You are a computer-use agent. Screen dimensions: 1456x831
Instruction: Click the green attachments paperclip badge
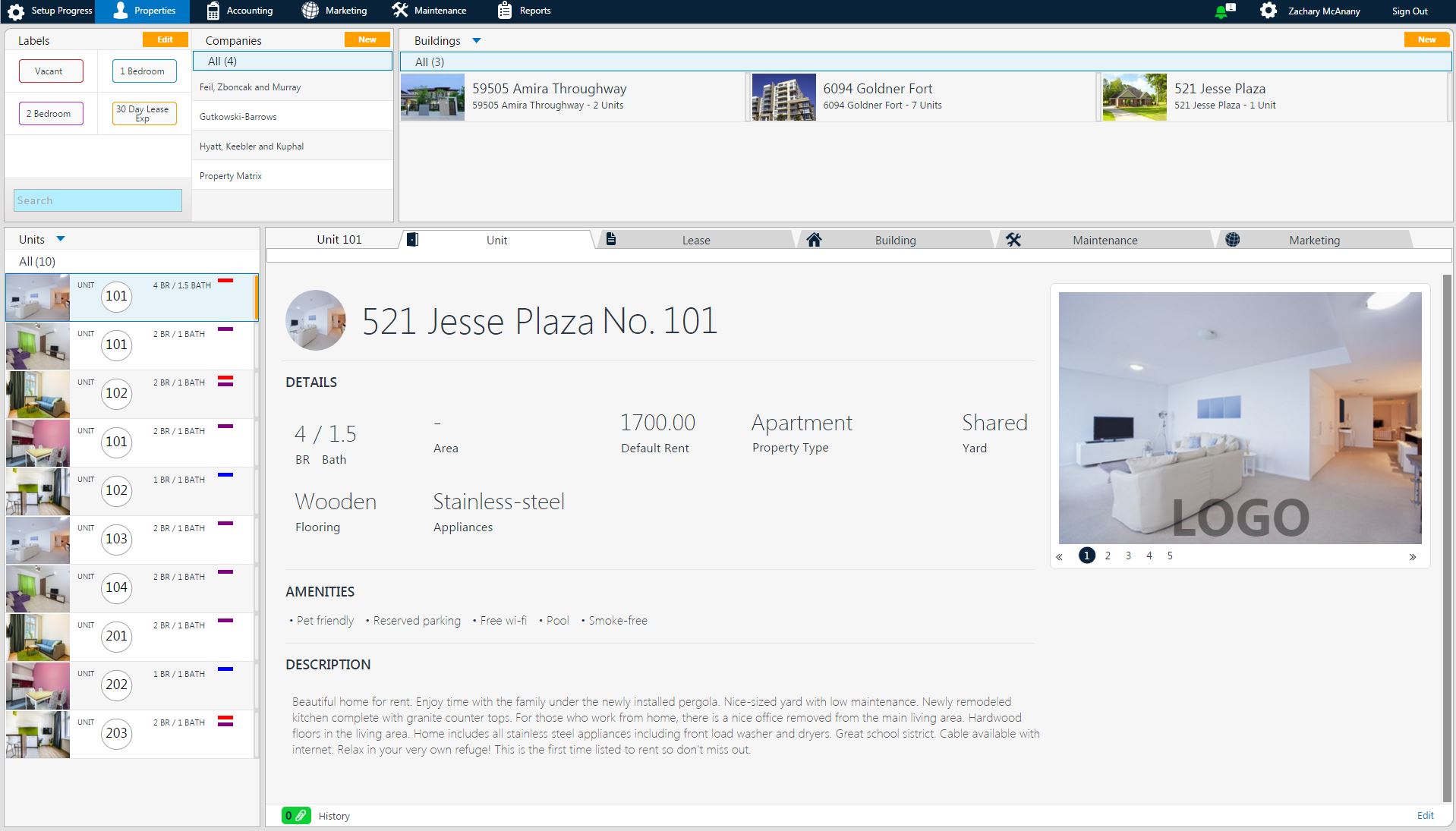tap(296, 816)
